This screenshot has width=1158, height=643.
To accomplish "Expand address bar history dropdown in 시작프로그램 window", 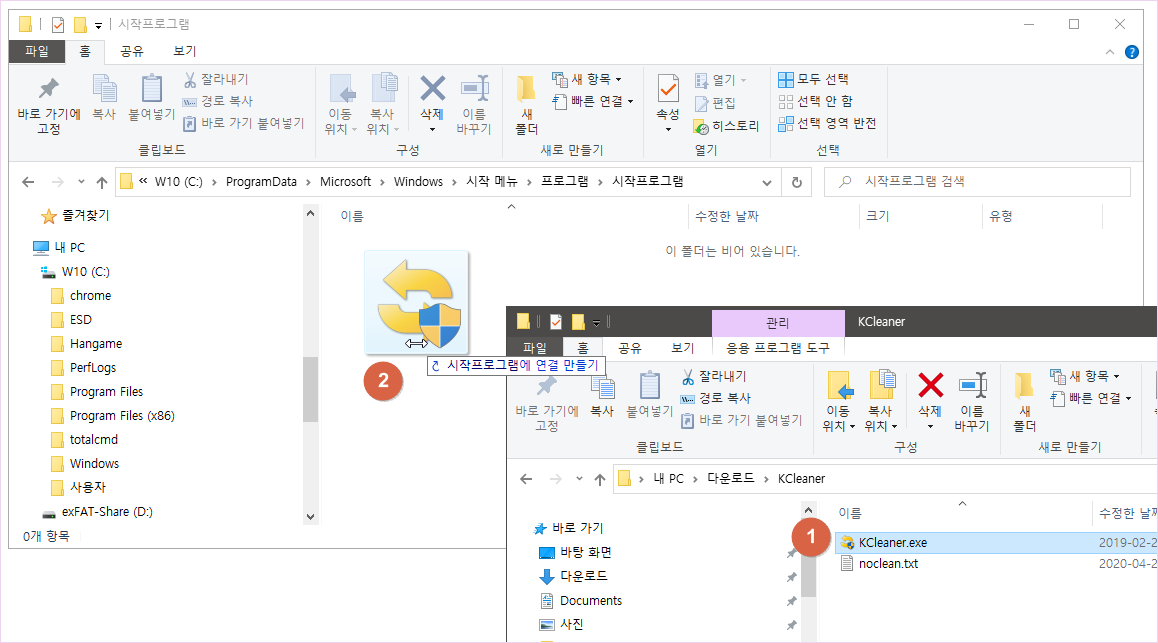I will [x=767, y=182].
